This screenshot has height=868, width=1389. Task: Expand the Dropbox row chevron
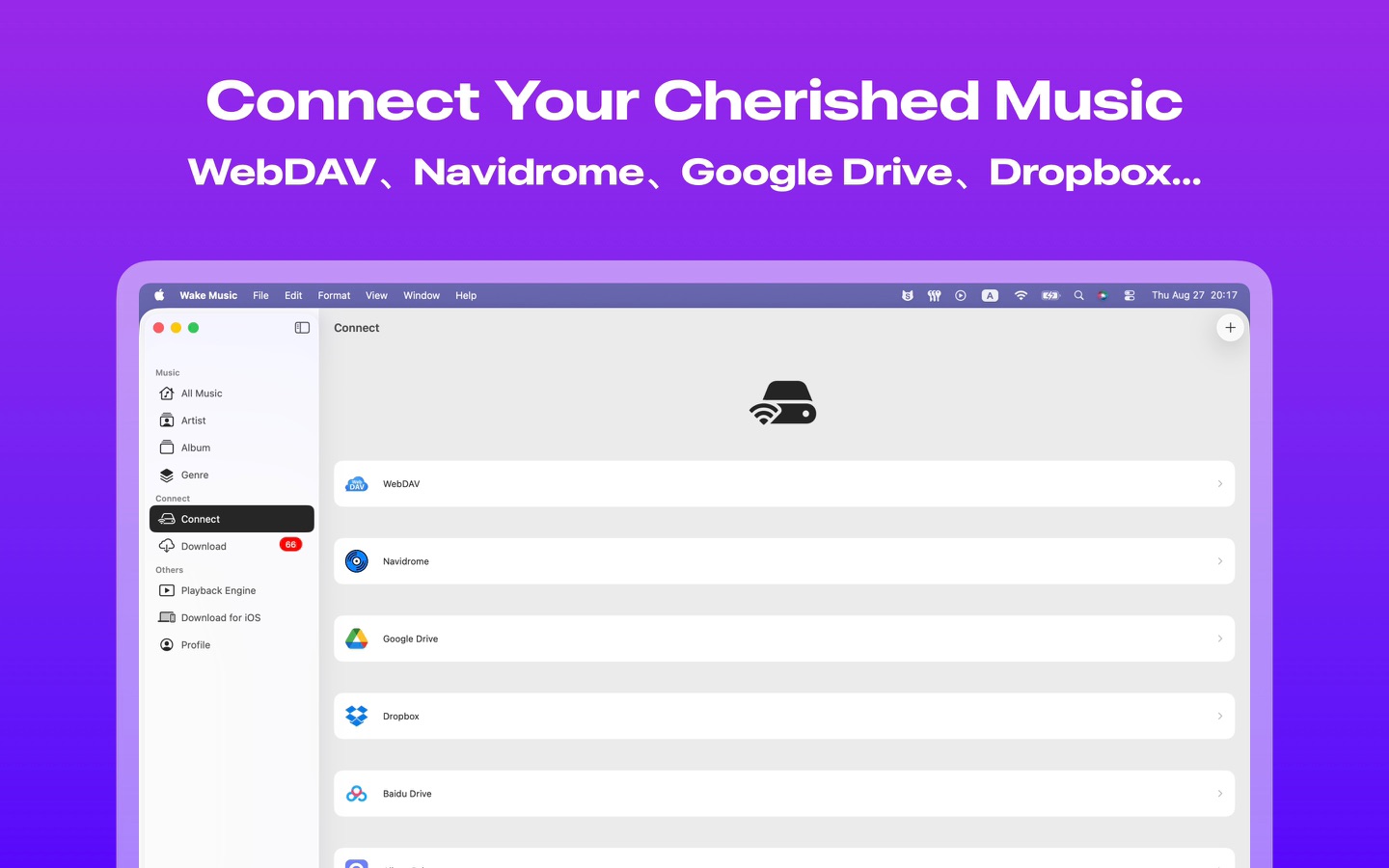[1220, 716]
